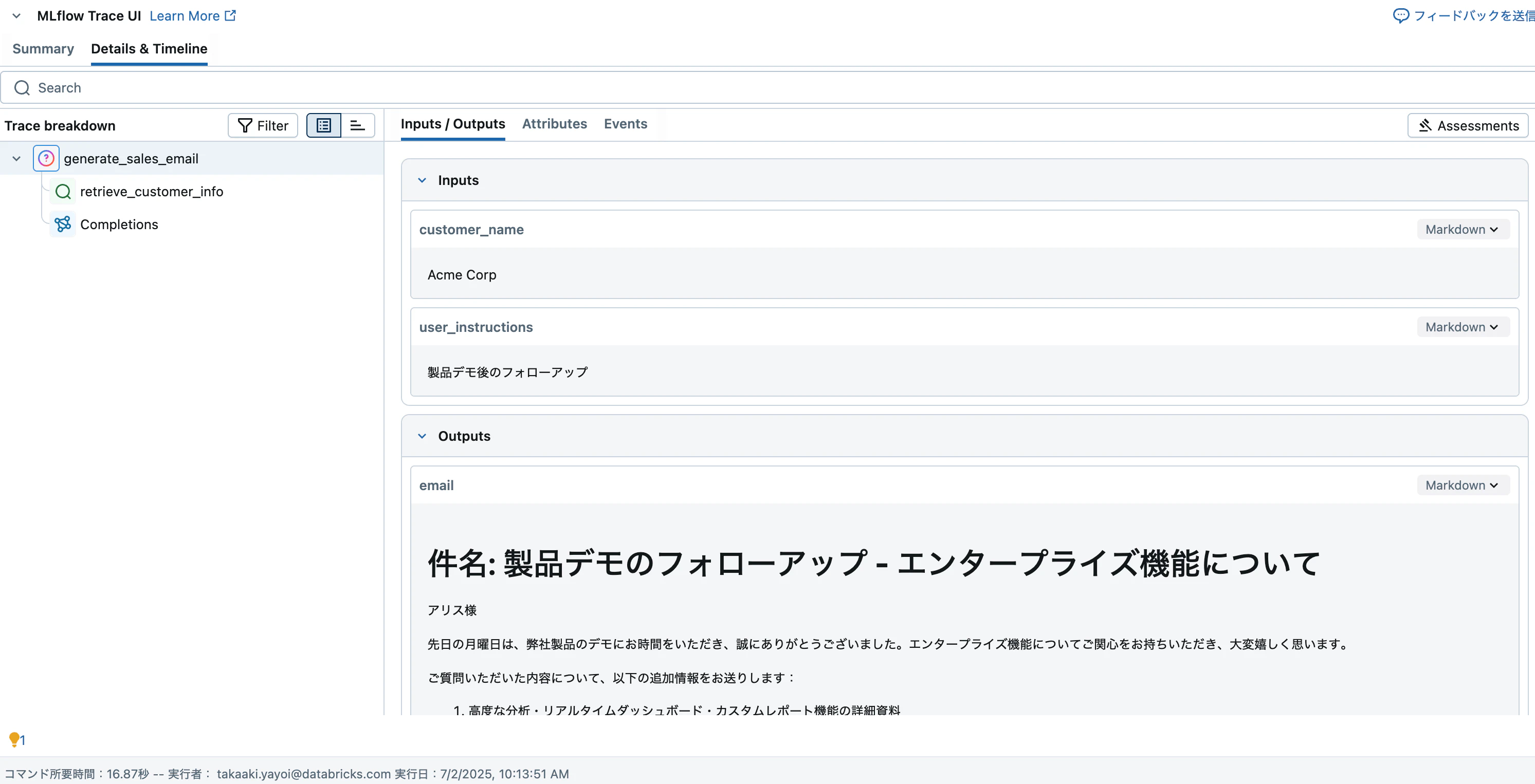Click the customer_name field label
The width and height of the screenshot is (1535, 784).
(x=471, y=229)
